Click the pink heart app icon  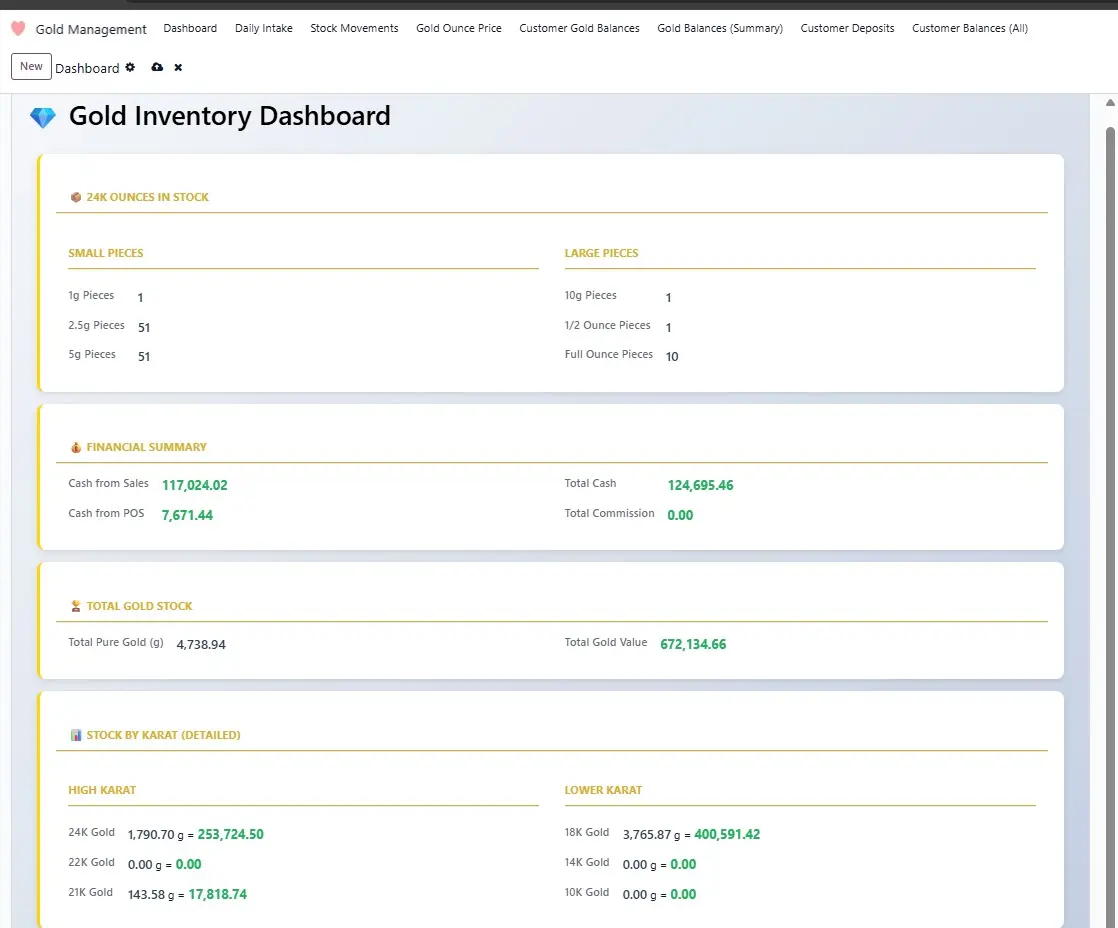click(18, 29)
